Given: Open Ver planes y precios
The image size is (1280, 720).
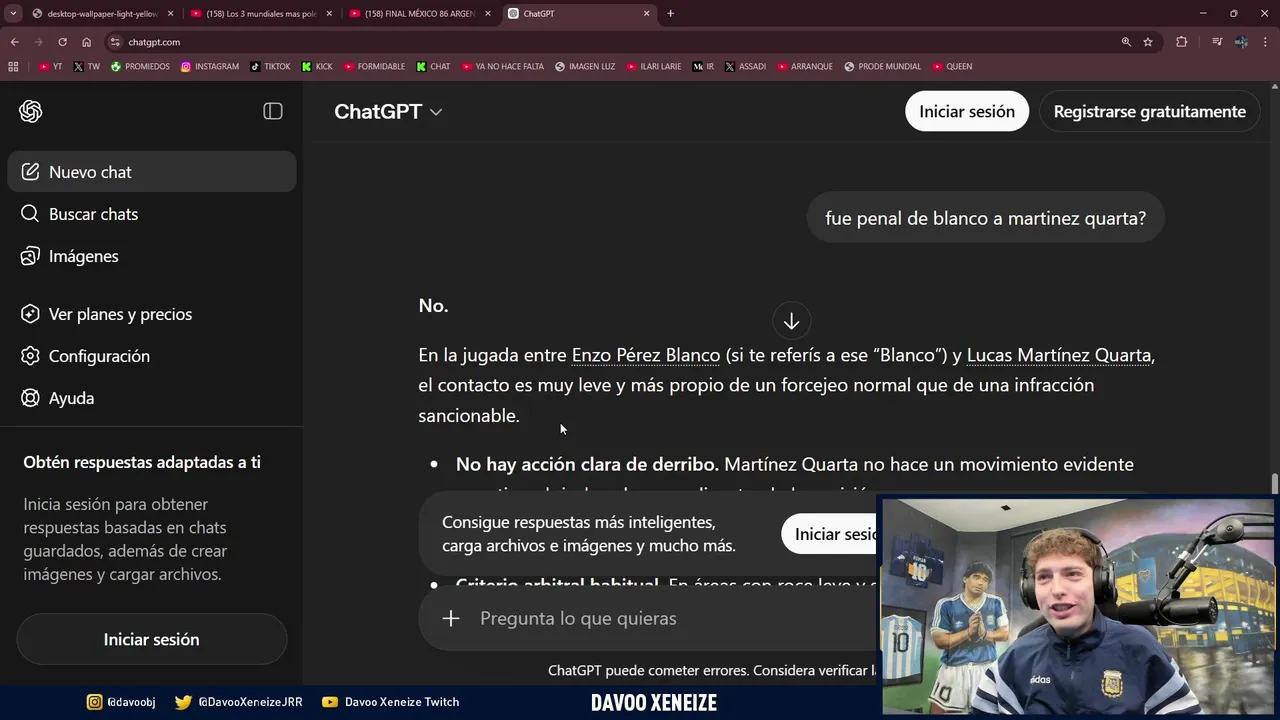Looking at the screenshot, I should click(x=152, y=314).
